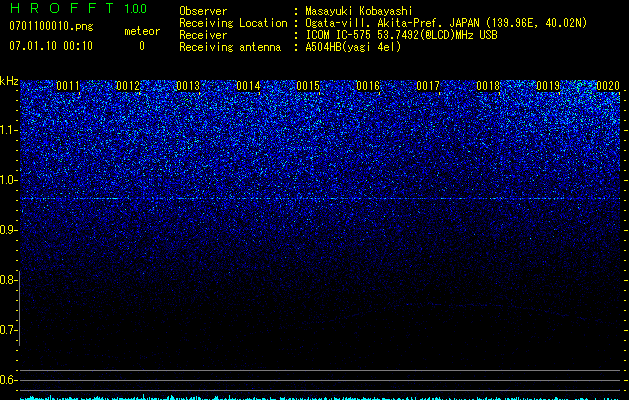Click the ICOM IC-575 receiver text
Image resolution: width=629 pixels, height=400 pixels.
pyautogui.click(x=401, y=35)
